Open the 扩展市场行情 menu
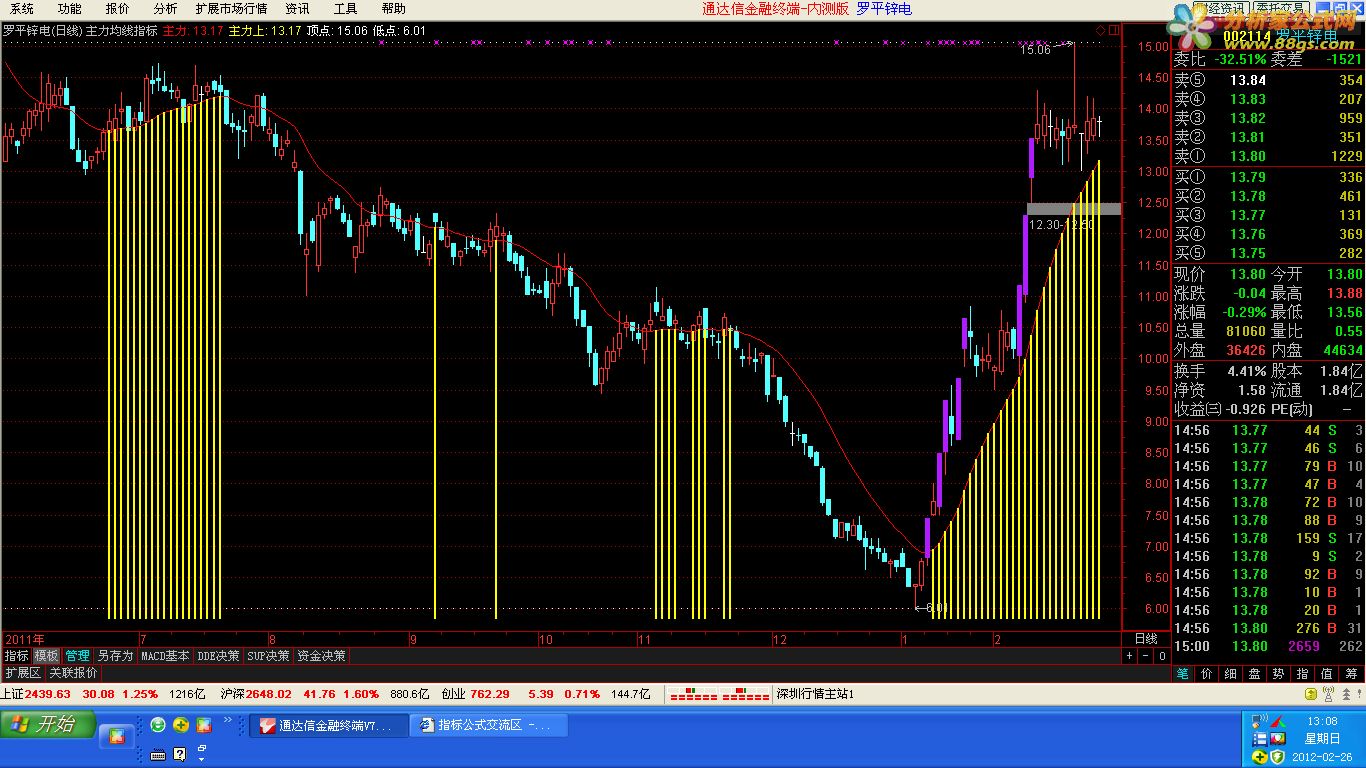The height and width of the screenshot is (768, 1366). click(x=231, y=9)
